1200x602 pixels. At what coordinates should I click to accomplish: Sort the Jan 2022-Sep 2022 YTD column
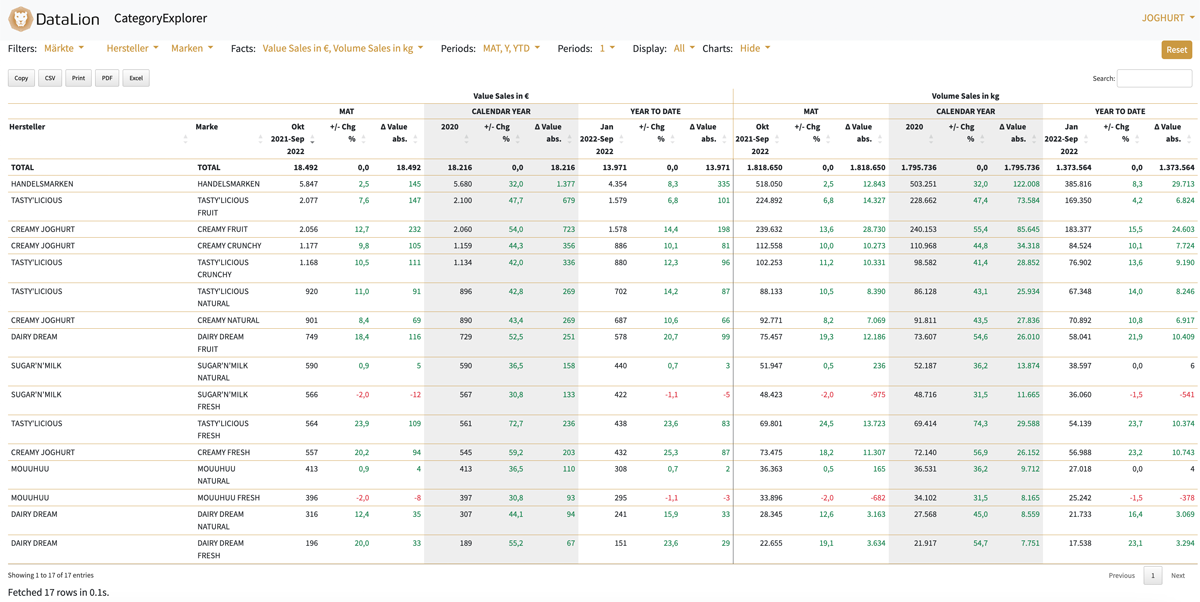point(622,141)
